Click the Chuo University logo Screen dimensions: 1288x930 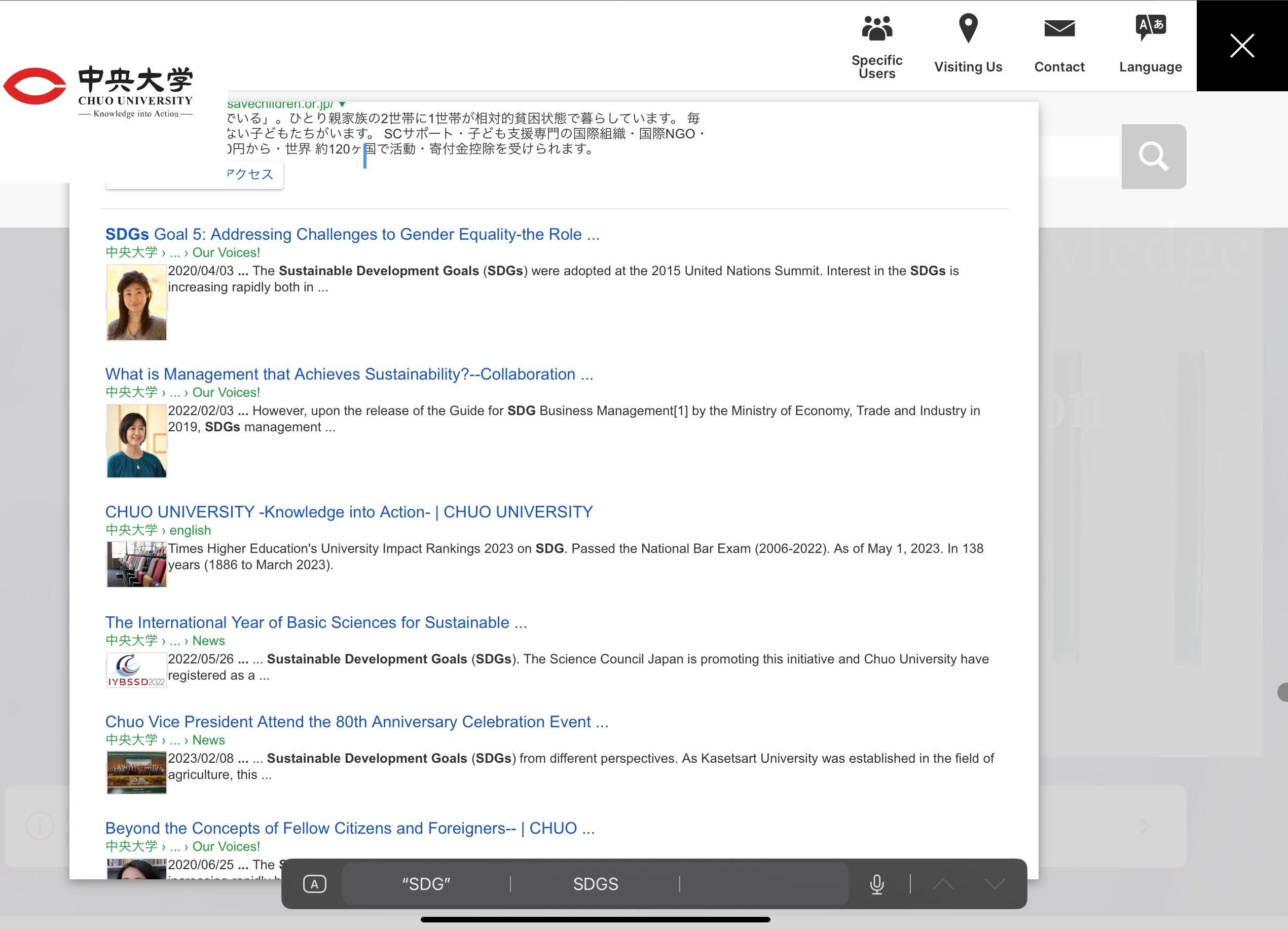pyautogui.click(x=98, y=91)
